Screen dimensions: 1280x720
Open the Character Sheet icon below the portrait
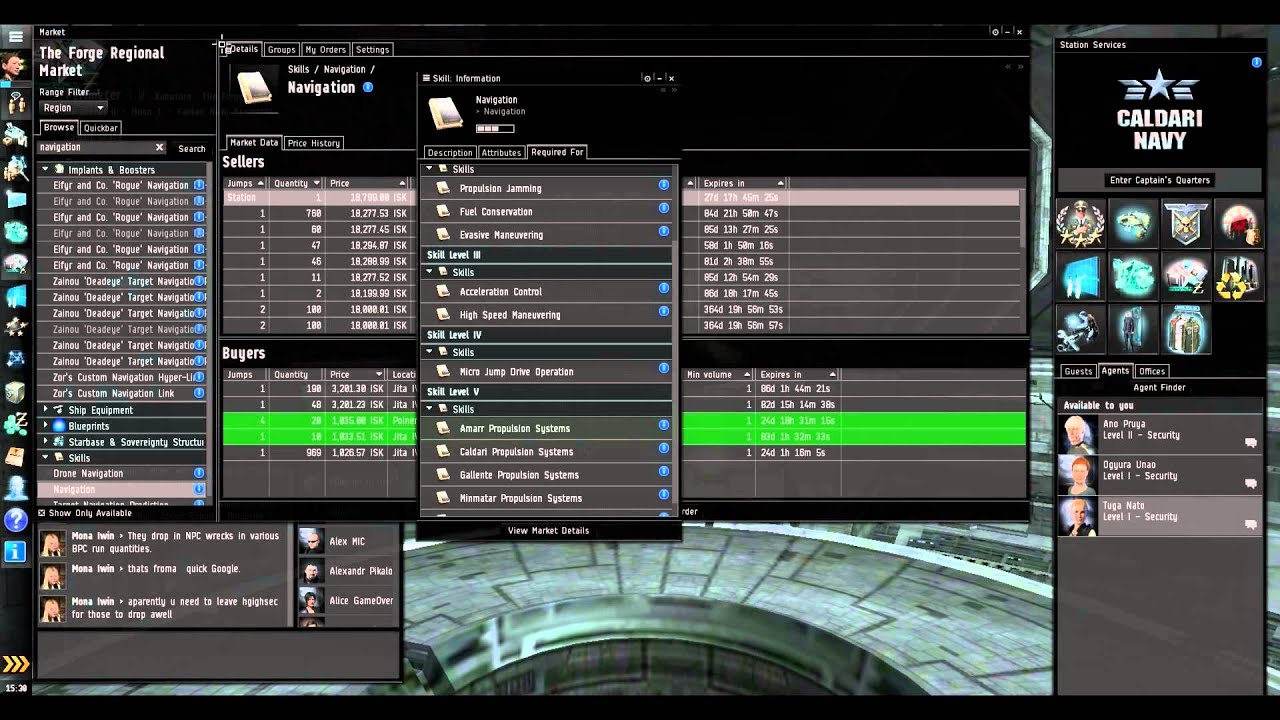pyautogui.click(x=15, y=101)
